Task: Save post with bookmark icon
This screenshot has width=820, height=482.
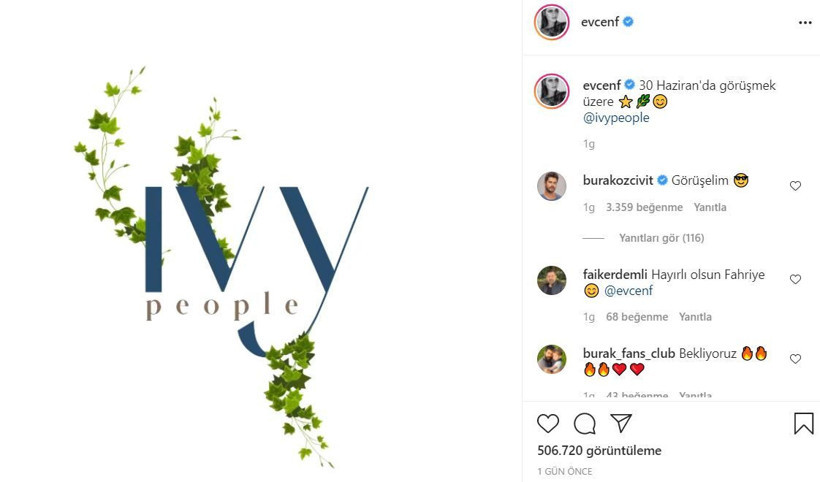Action: (804, 423)
